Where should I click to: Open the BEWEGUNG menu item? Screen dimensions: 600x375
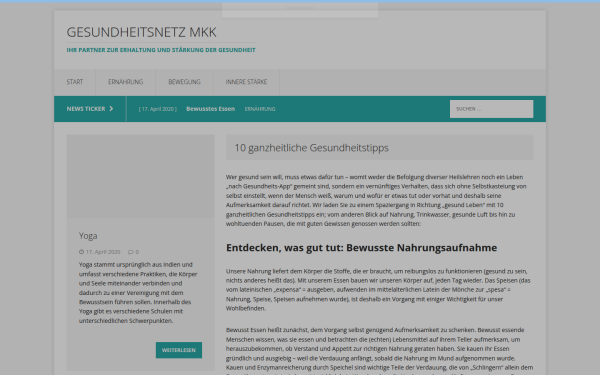click(x=184, y=82)
